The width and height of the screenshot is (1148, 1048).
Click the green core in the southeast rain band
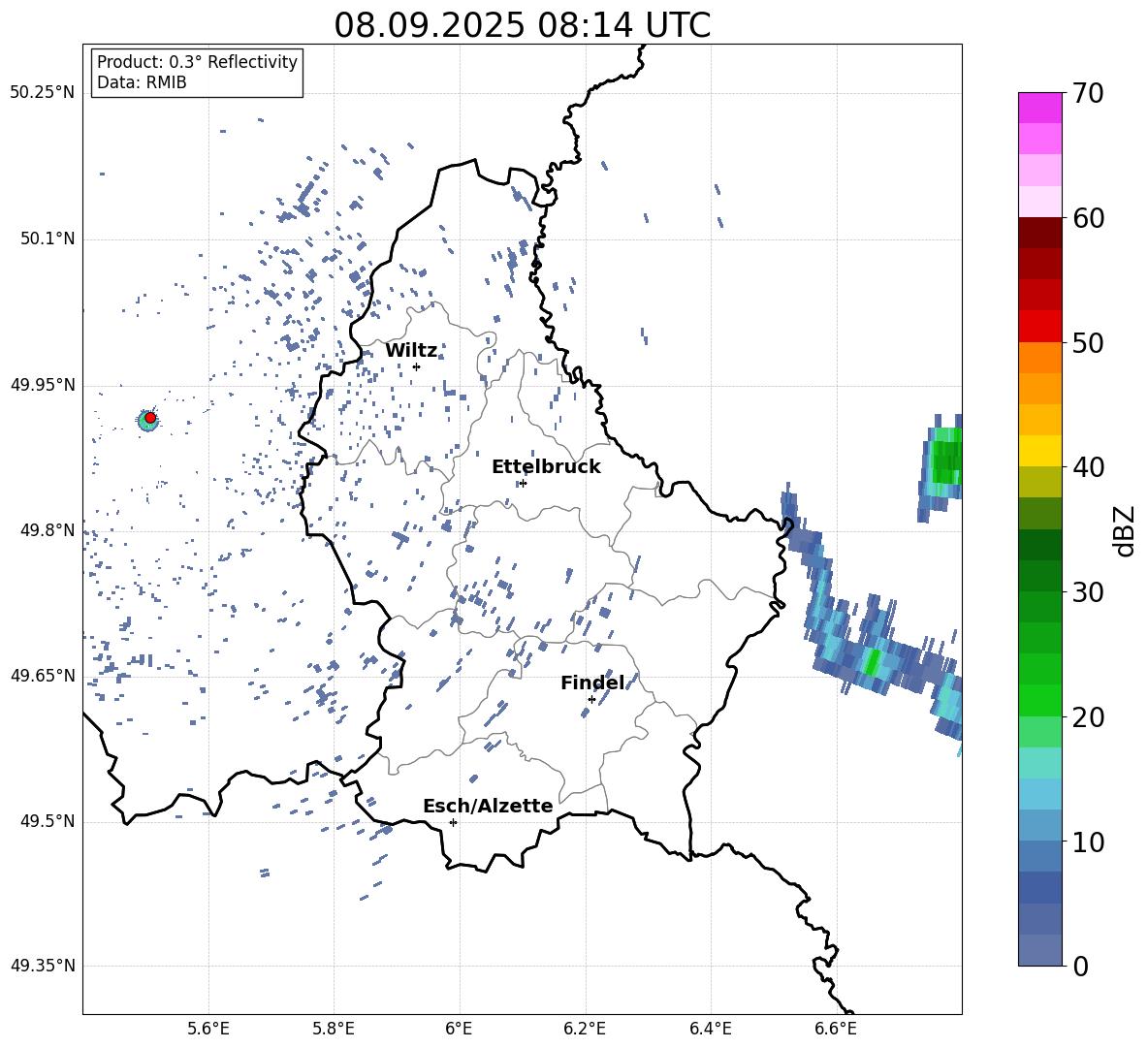pos(872,661)
